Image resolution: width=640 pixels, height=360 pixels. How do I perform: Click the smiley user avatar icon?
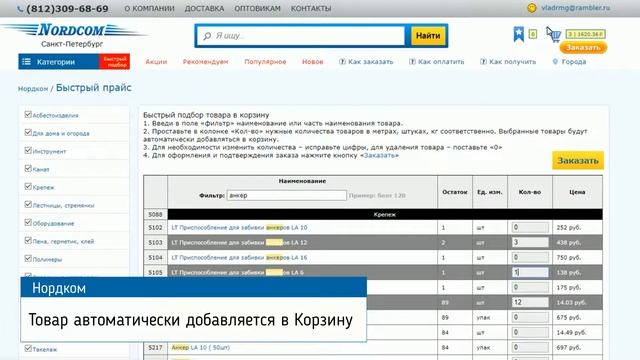click(531, 8)
